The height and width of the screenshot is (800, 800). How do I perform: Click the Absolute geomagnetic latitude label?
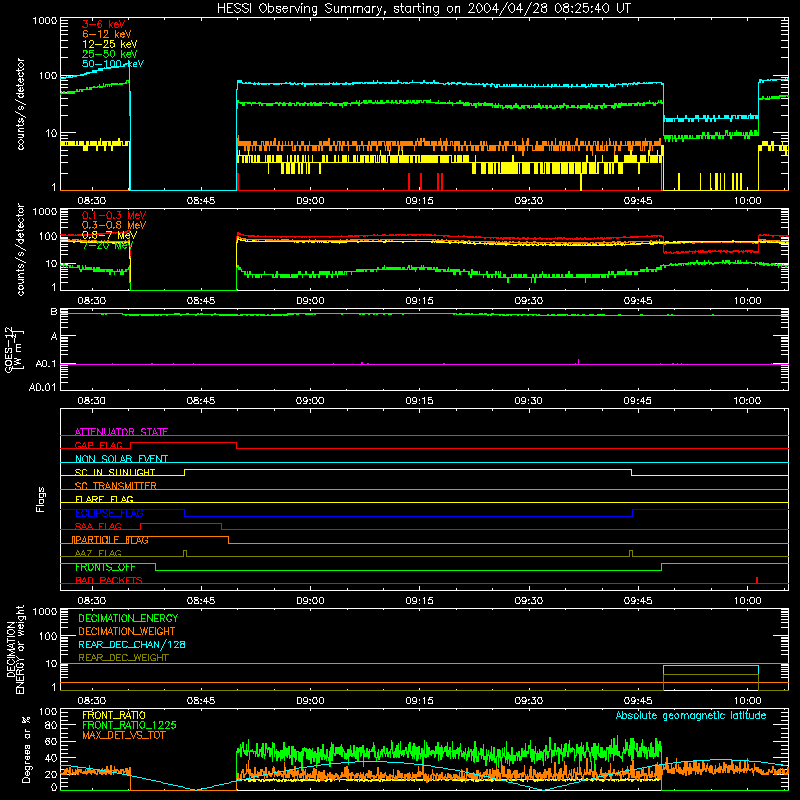click(691, 716)
